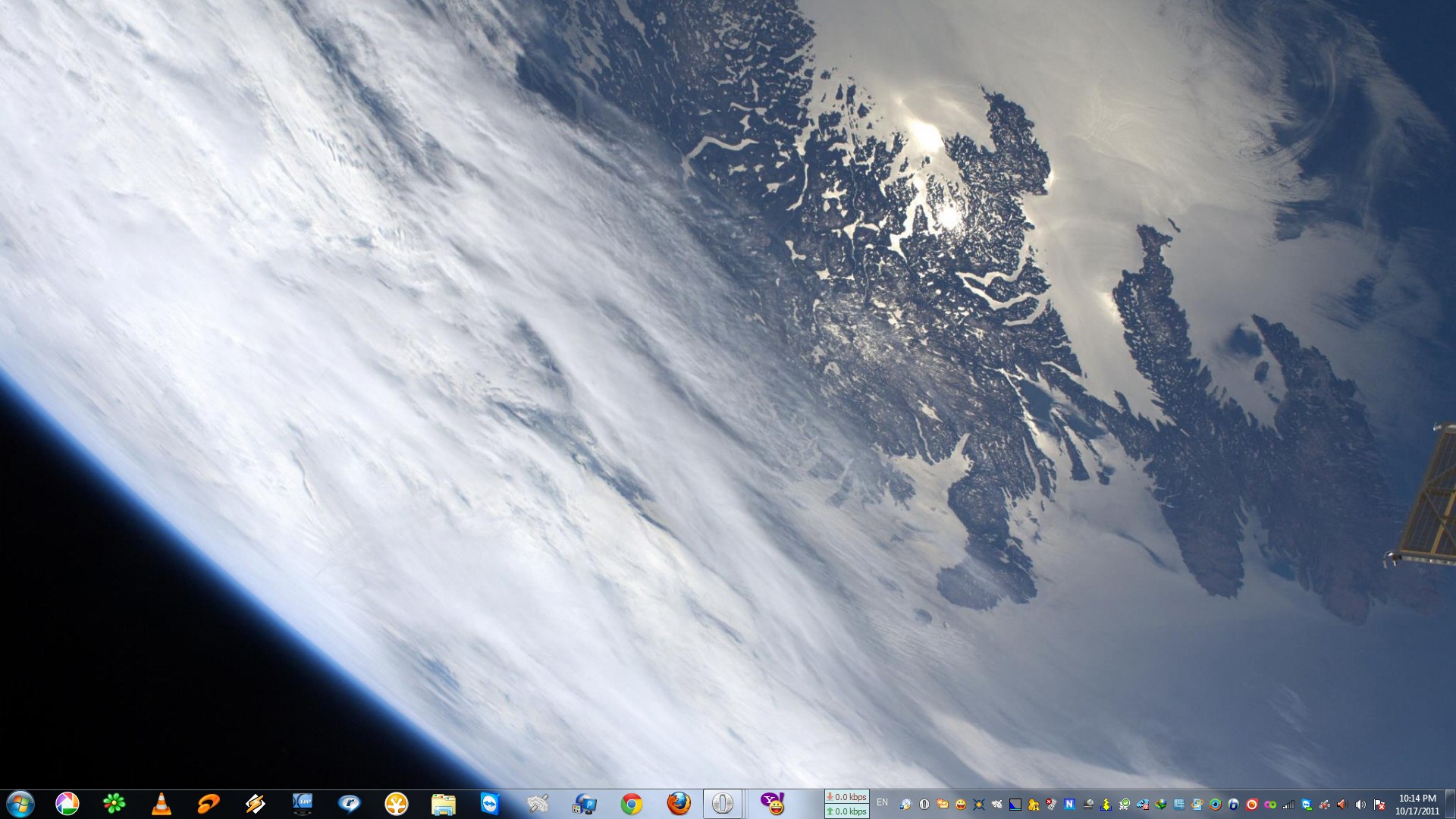
Task: Open Yahoo Messenger taskbar icon
Action: (x=773, y=804)
